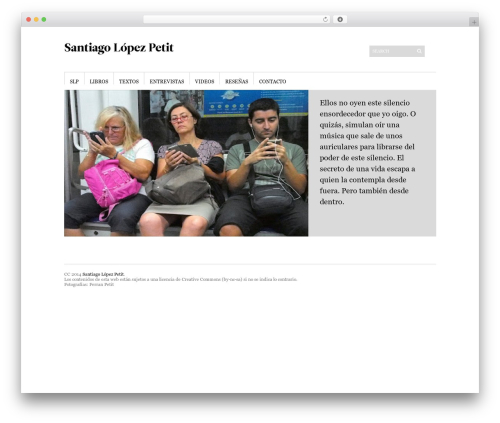
Task: Click the 'Fotografías: Ferran Petit' credit
Action: 89,284
